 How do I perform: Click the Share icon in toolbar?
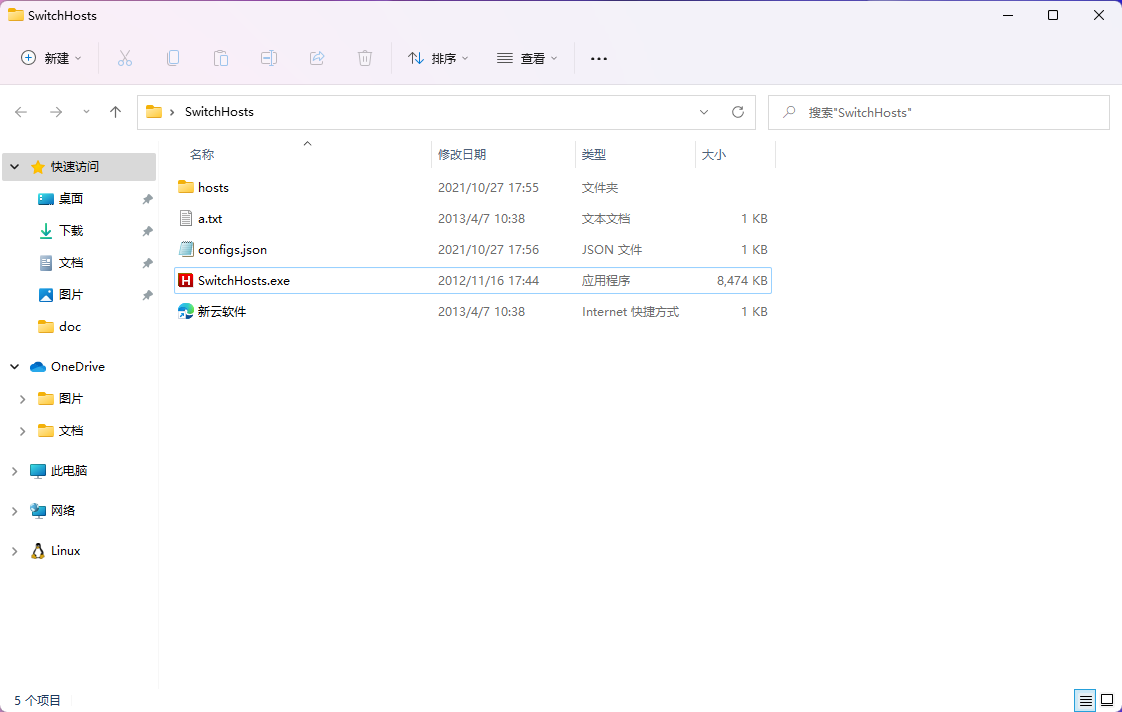tap(316, 58)
